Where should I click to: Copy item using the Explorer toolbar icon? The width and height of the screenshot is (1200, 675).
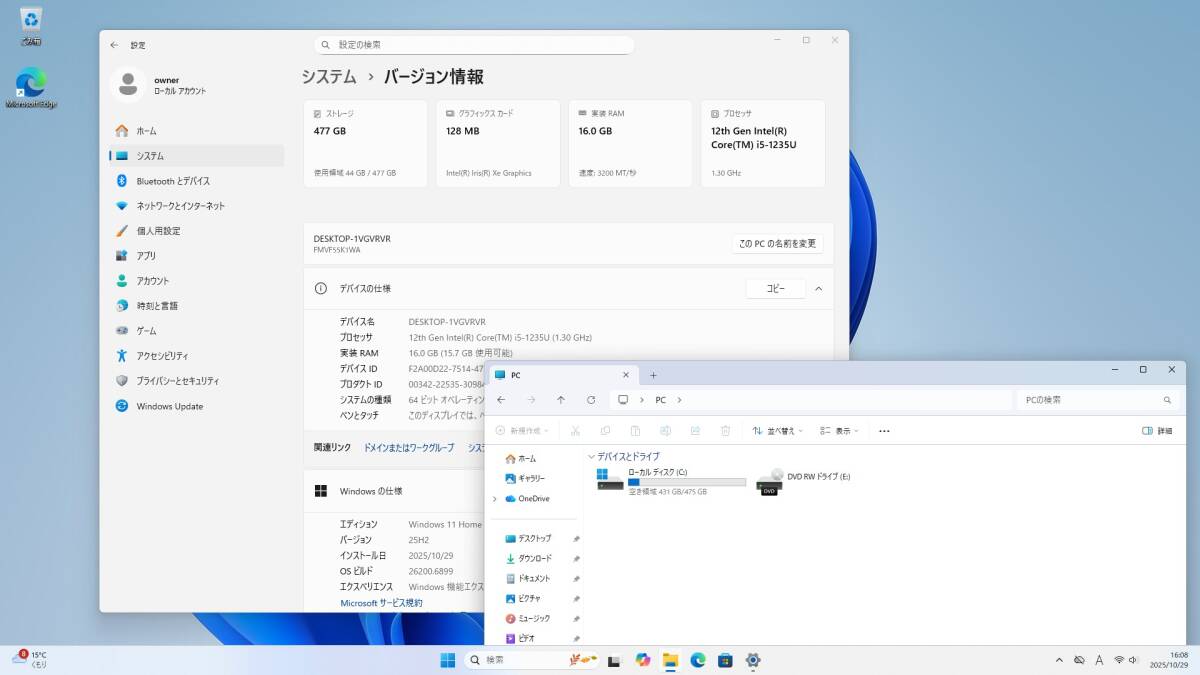605,430
